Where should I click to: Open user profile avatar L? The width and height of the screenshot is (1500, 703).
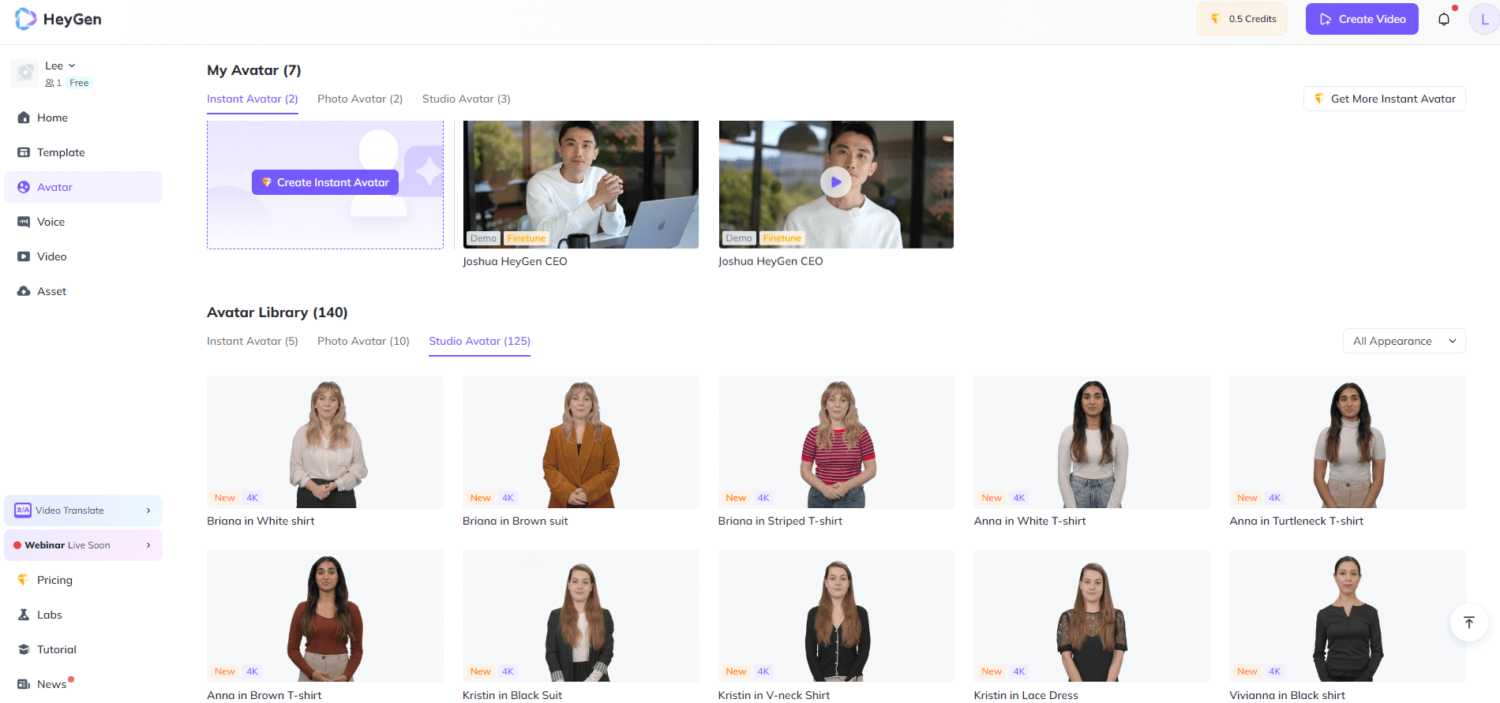point(1484,19)
